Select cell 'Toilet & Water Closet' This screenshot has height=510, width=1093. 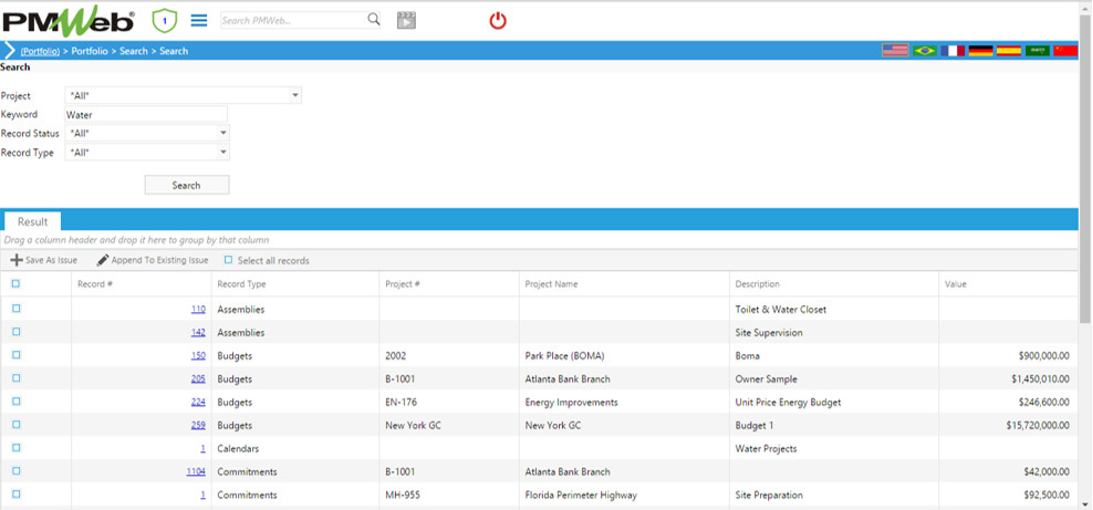click(x=781, y=309)
